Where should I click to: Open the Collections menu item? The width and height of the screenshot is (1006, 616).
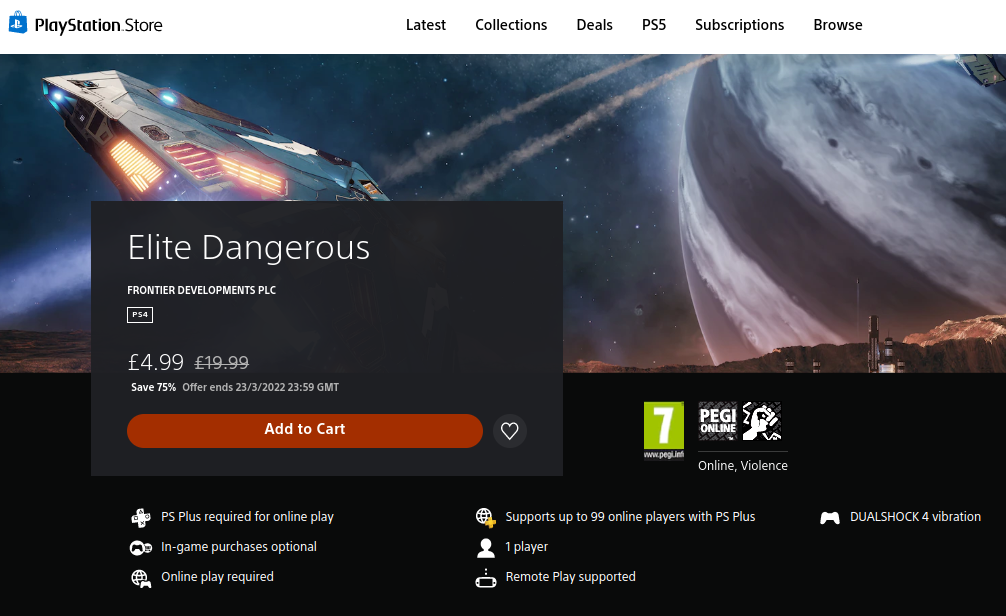511,25
